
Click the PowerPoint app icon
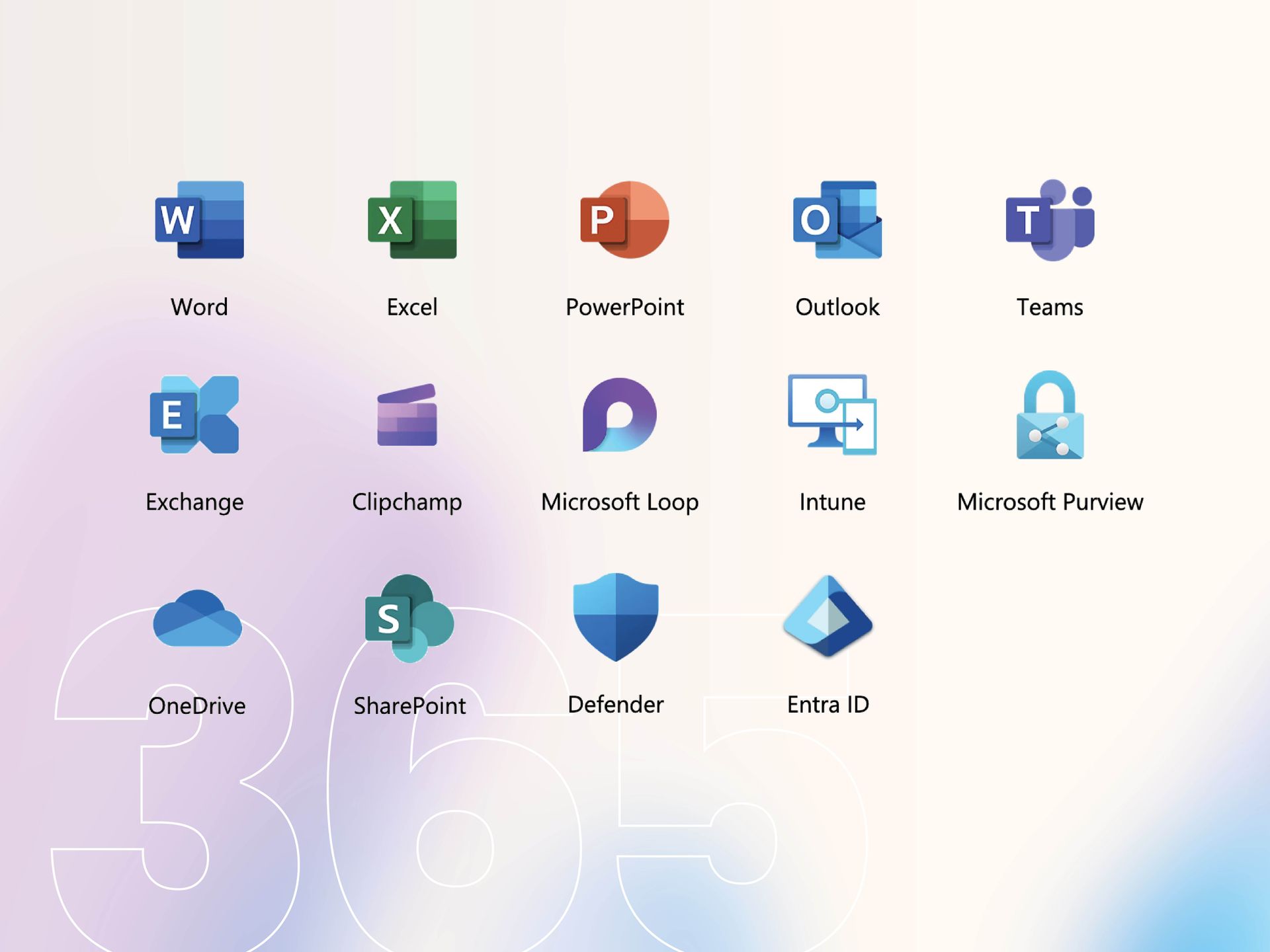pos(624,219)
